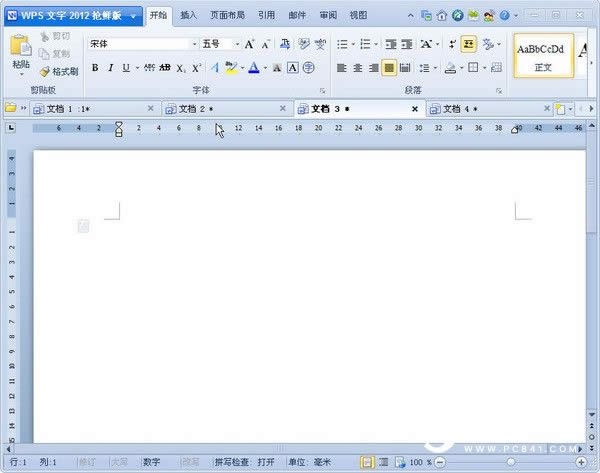Viewport: 600px width, 473px height.
Task: Open the font size dropdown (五号)
Action: coord(236,44)
